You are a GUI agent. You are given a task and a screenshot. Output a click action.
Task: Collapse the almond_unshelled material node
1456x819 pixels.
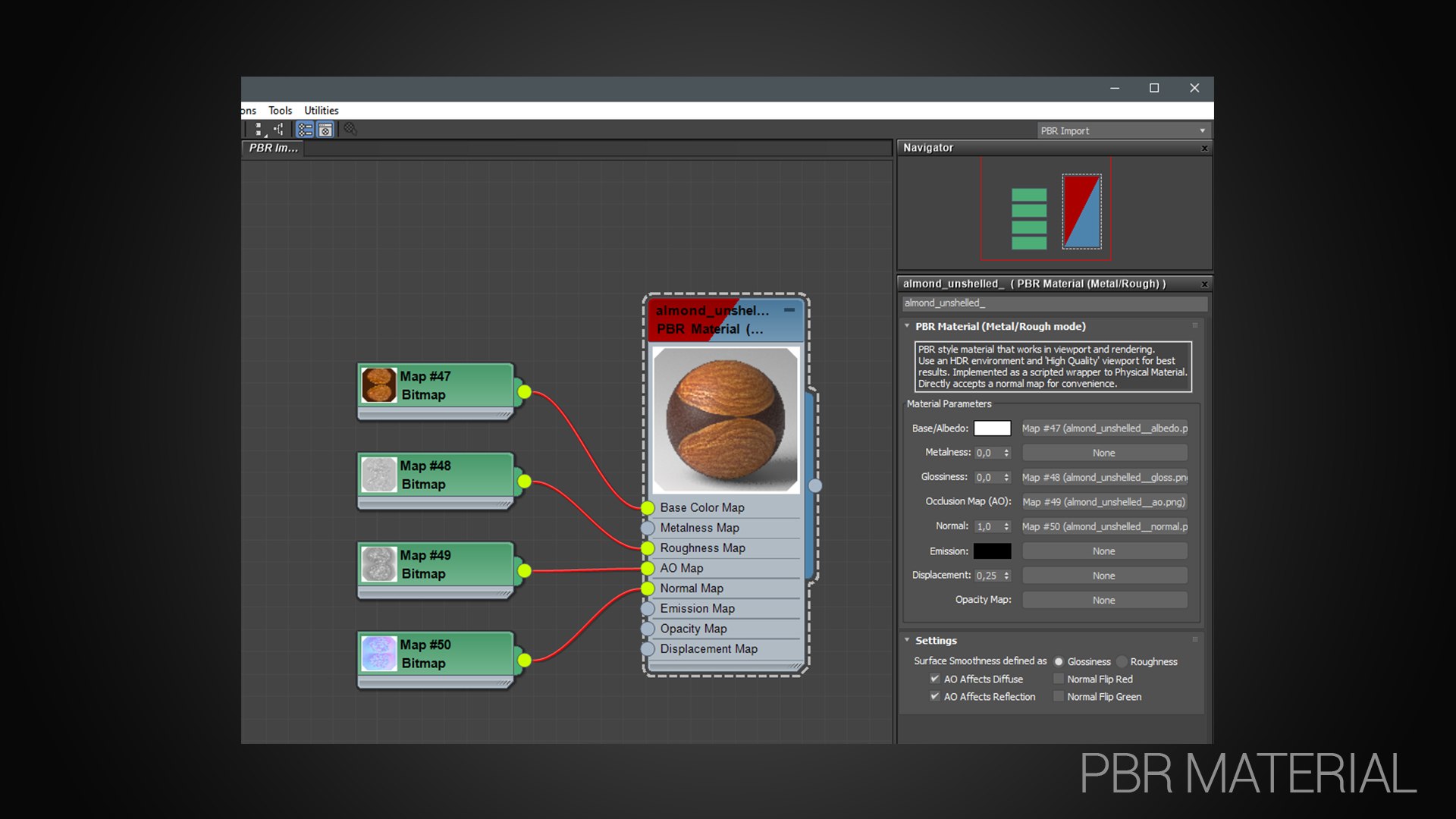789,310
